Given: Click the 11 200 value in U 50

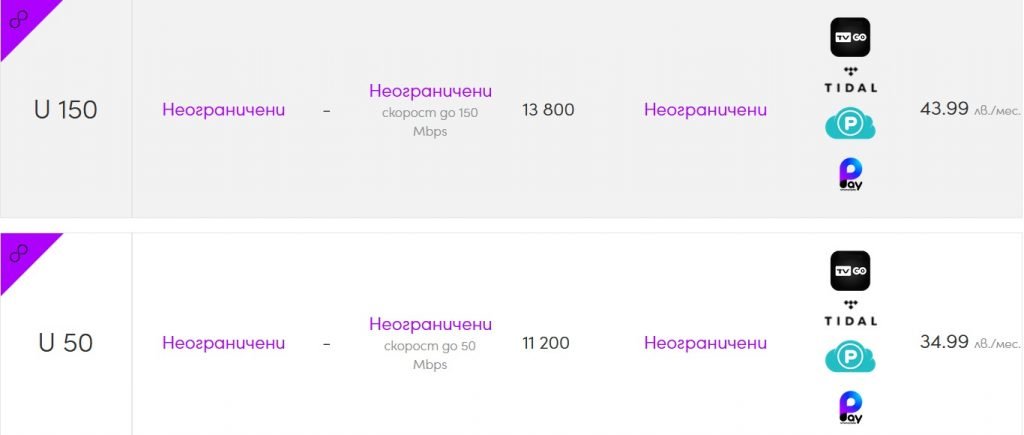Looking at the screenshot, I should pyautogui.click(x=545, y=343).
